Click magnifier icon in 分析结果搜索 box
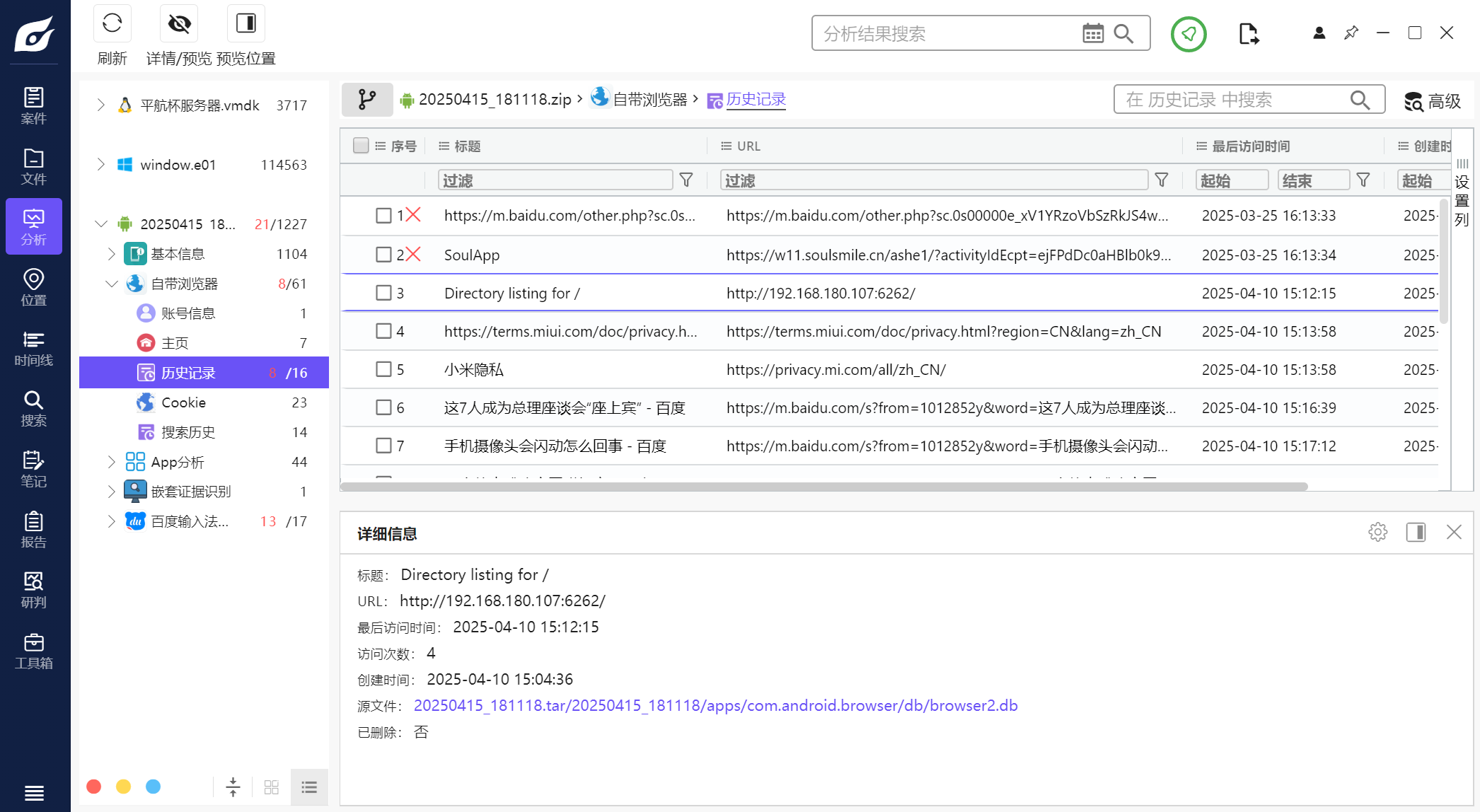1480x812 pixels. 1123,33
